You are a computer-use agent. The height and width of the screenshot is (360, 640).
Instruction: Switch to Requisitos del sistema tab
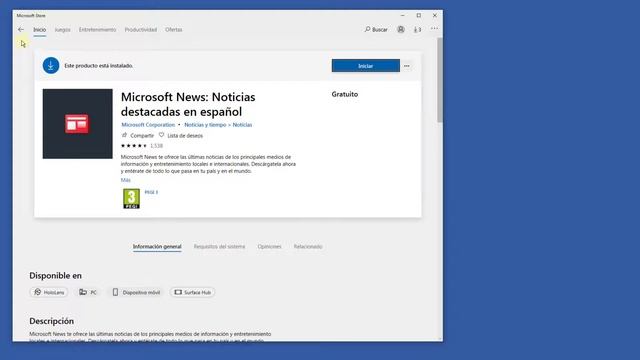[220, 247]
